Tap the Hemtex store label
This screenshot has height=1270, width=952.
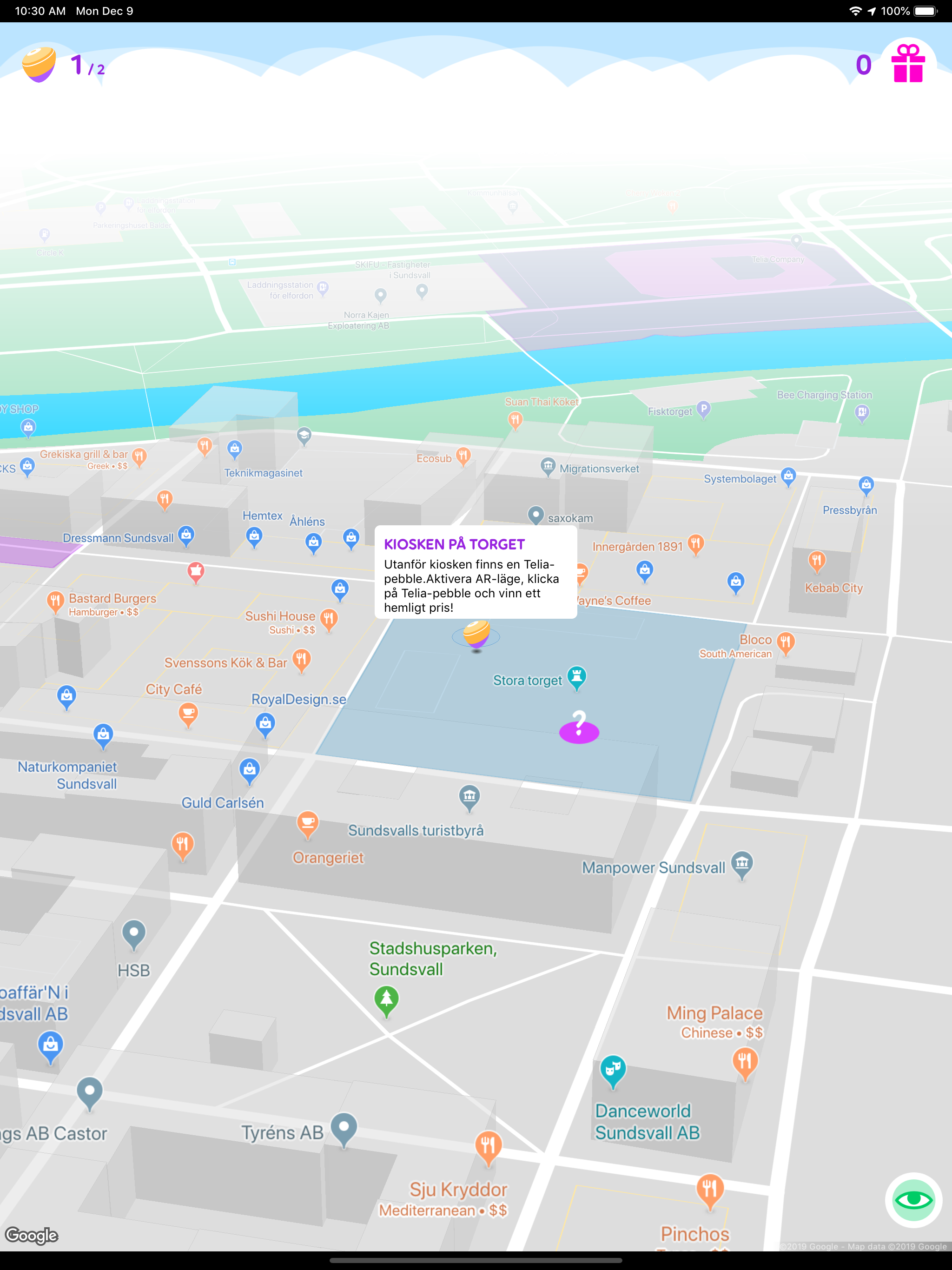[262, 516]
